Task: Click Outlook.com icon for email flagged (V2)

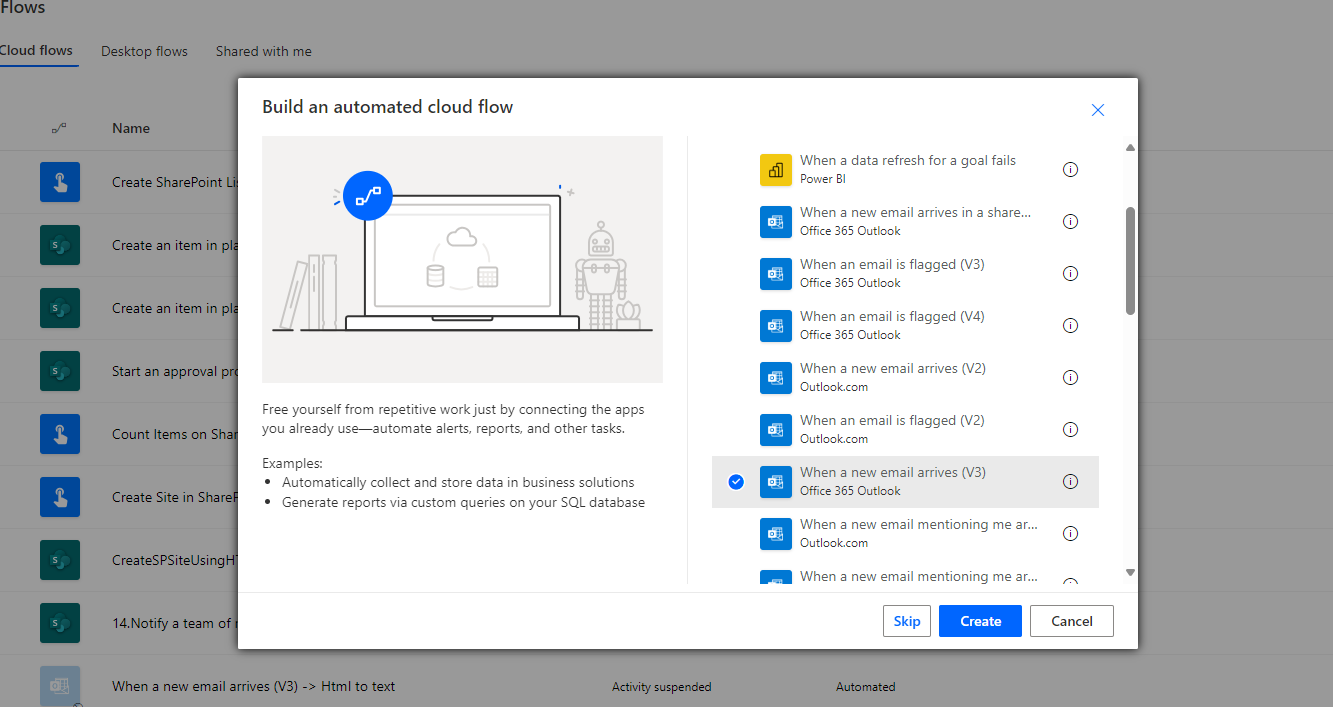Action: (776, 430)
